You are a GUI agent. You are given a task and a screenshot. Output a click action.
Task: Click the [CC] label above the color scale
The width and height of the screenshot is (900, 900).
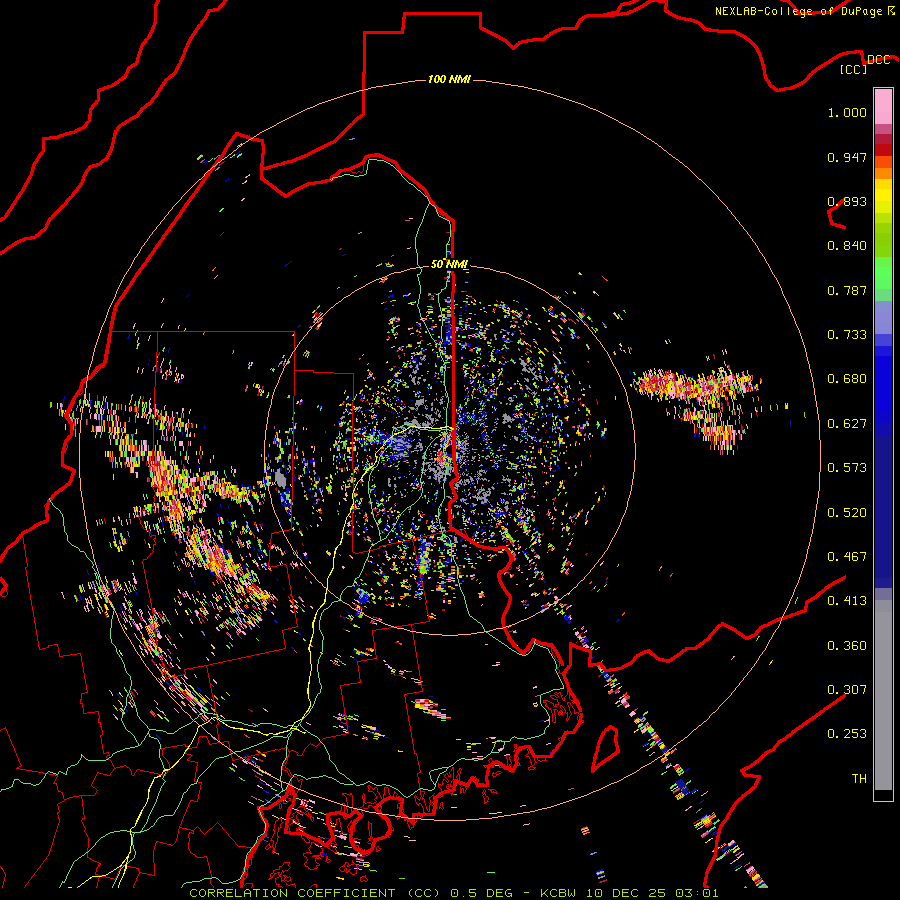(x=854, y=69)
